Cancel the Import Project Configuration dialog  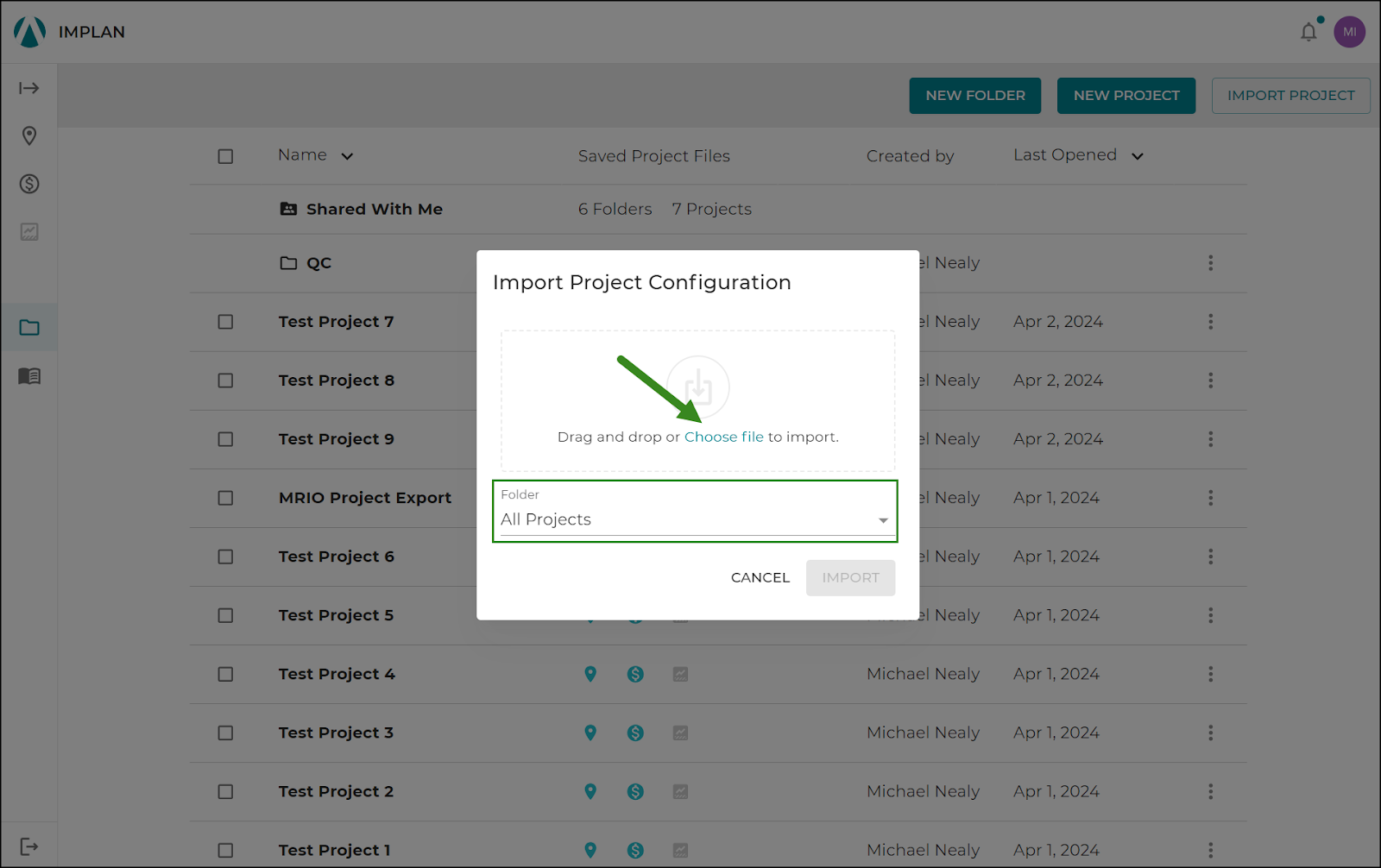pyautogui.click(x=760, y=577)
